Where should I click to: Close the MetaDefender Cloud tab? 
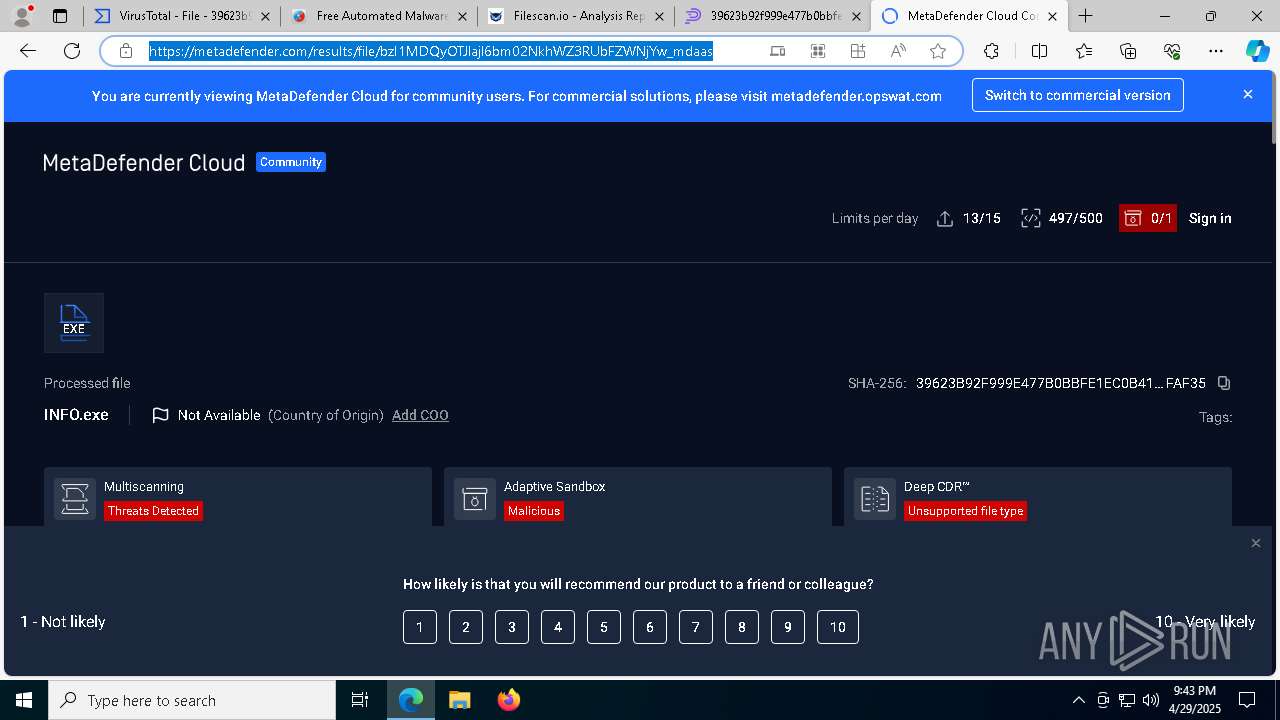[1052, 16]
